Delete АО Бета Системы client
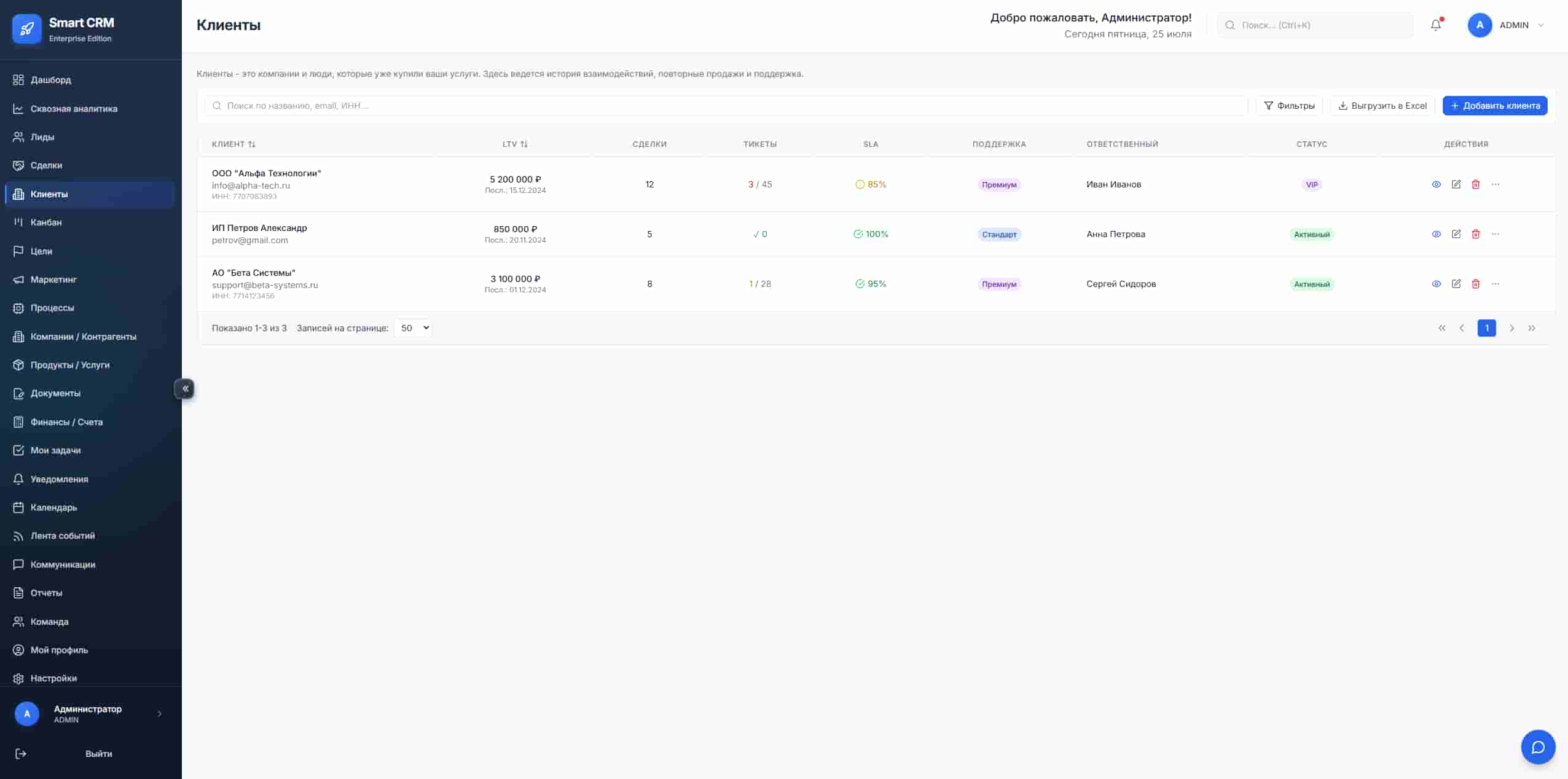The width and height of the screenshot is (1568, 779). pyautogui.click(x=1475, y=284)
